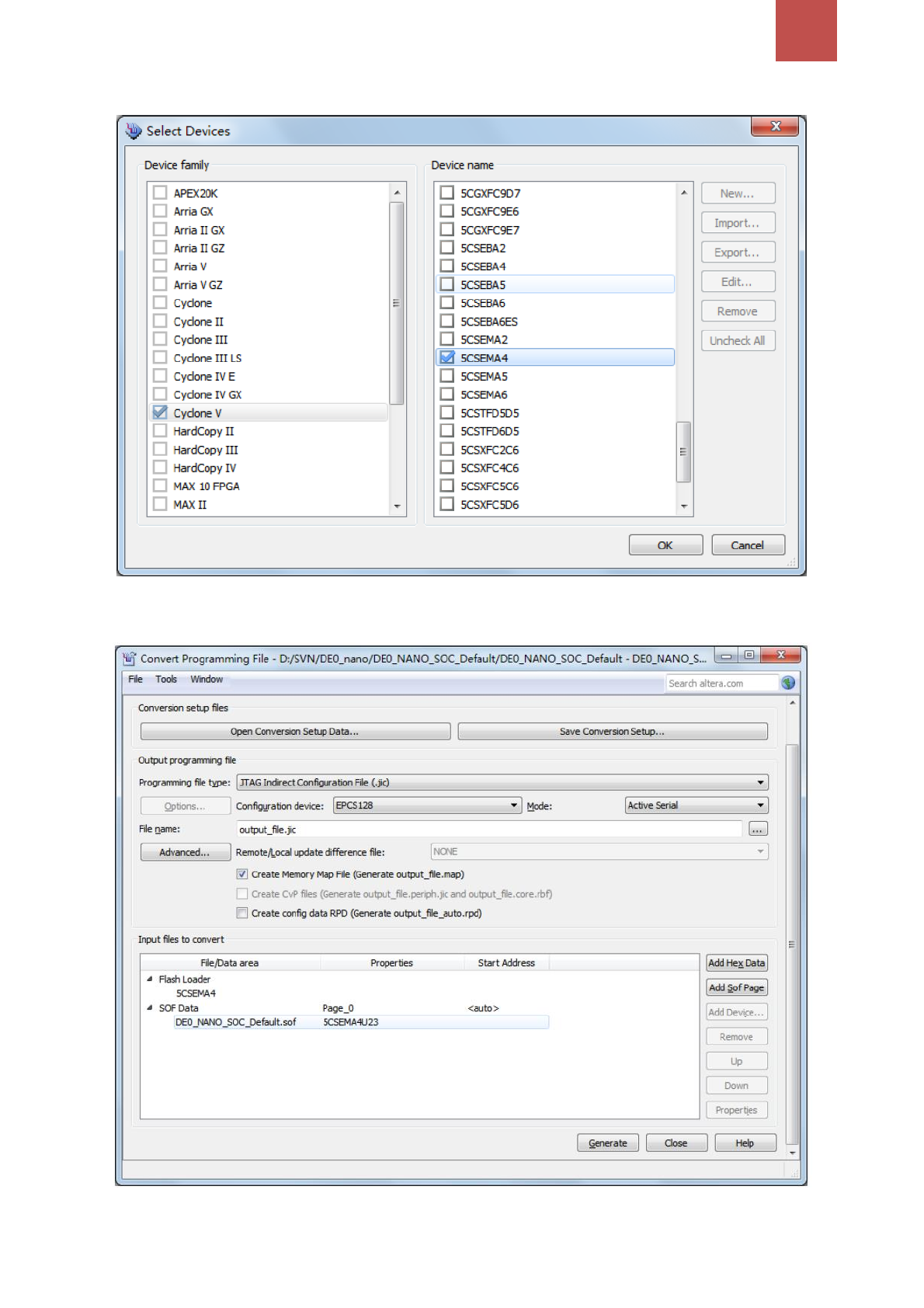Open the Window menu
Screen dimensions: 924x1308
(x=207, y=679)
